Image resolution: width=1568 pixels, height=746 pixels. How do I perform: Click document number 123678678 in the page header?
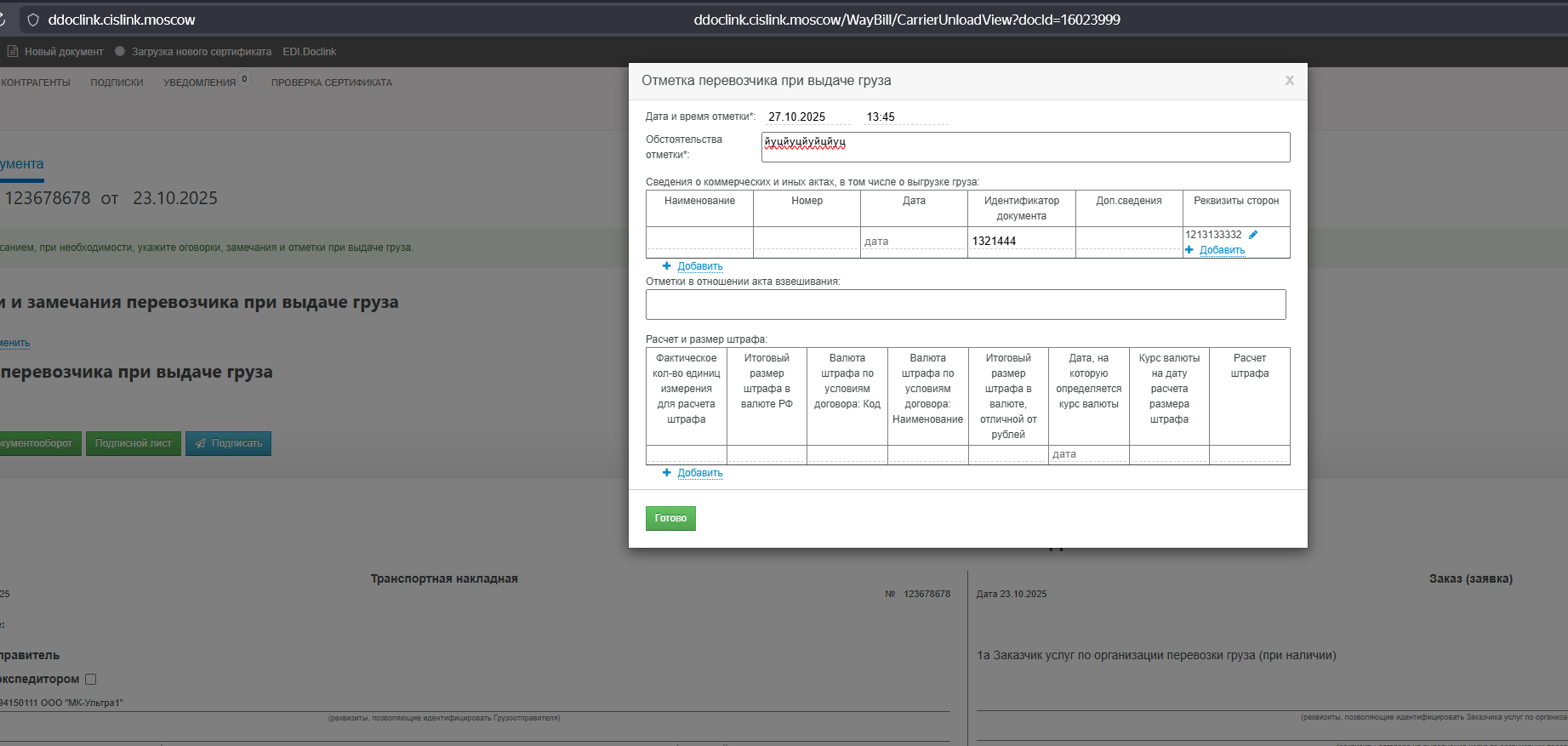point(48,198)
